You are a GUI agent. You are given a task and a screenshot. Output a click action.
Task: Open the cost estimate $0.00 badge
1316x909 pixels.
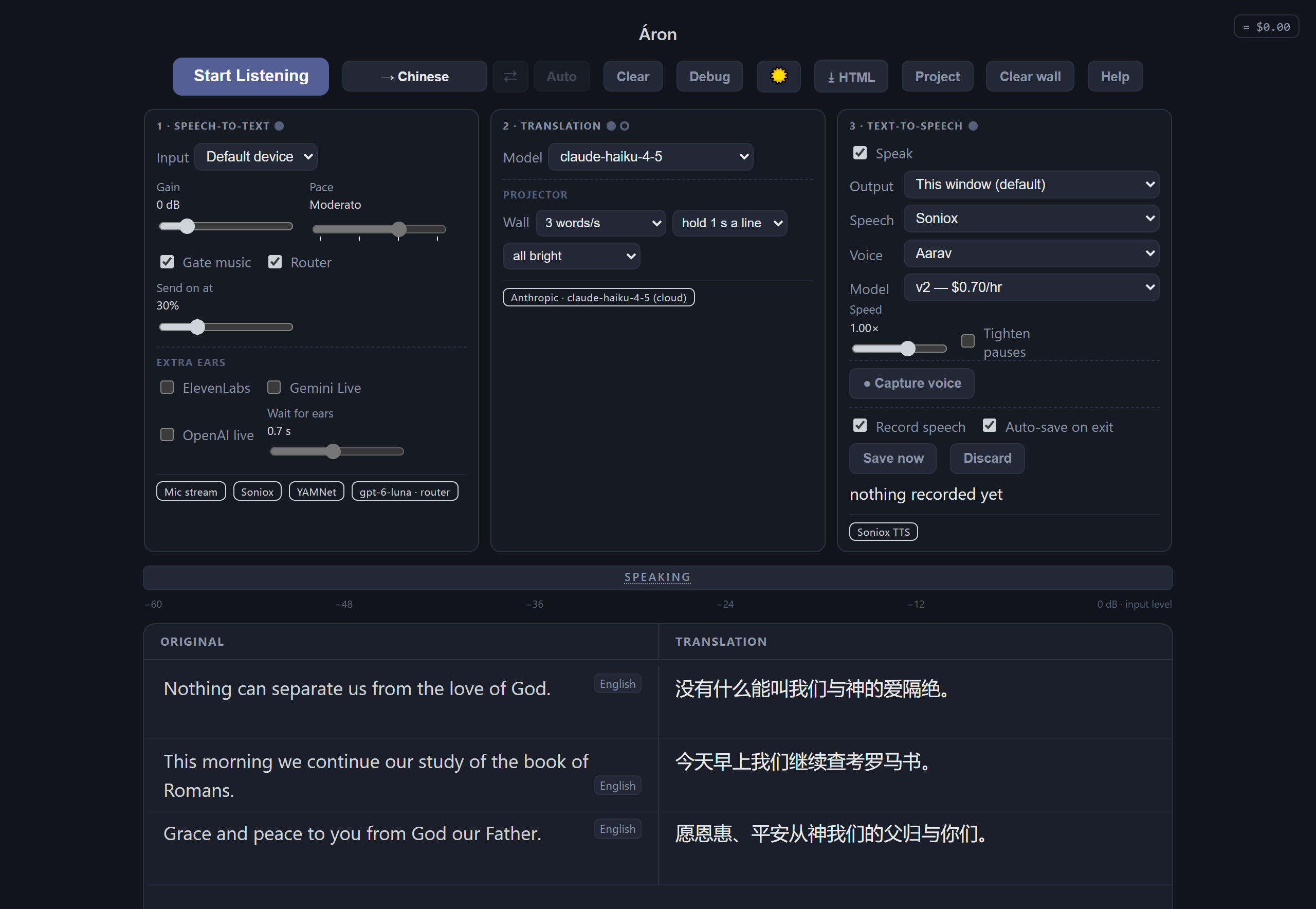pyautogui.click(x=1266, y=27)
